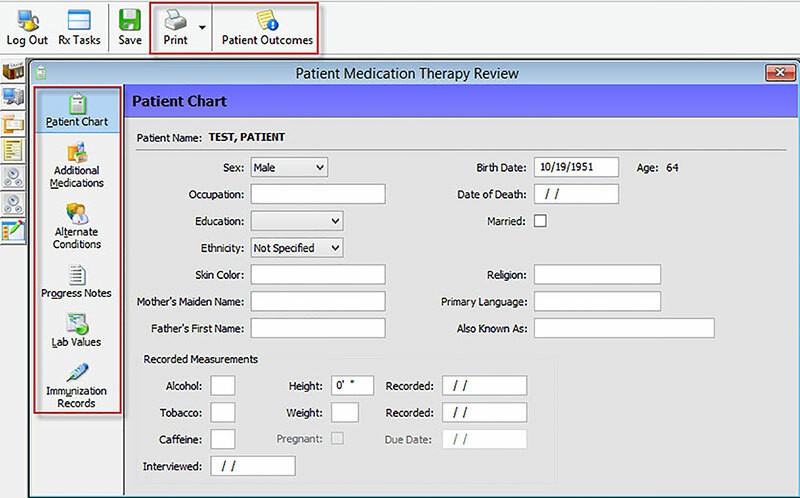Open Immunization Records in the sidebar
800x498 pixels.
(x=76, y=384)
